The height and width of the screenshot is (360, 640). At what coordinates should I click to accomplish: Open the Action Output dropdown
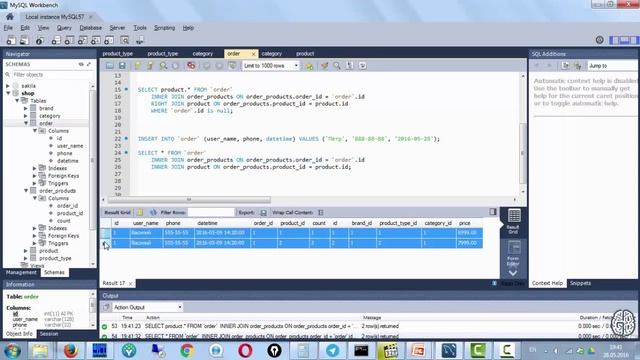[147, 307]
